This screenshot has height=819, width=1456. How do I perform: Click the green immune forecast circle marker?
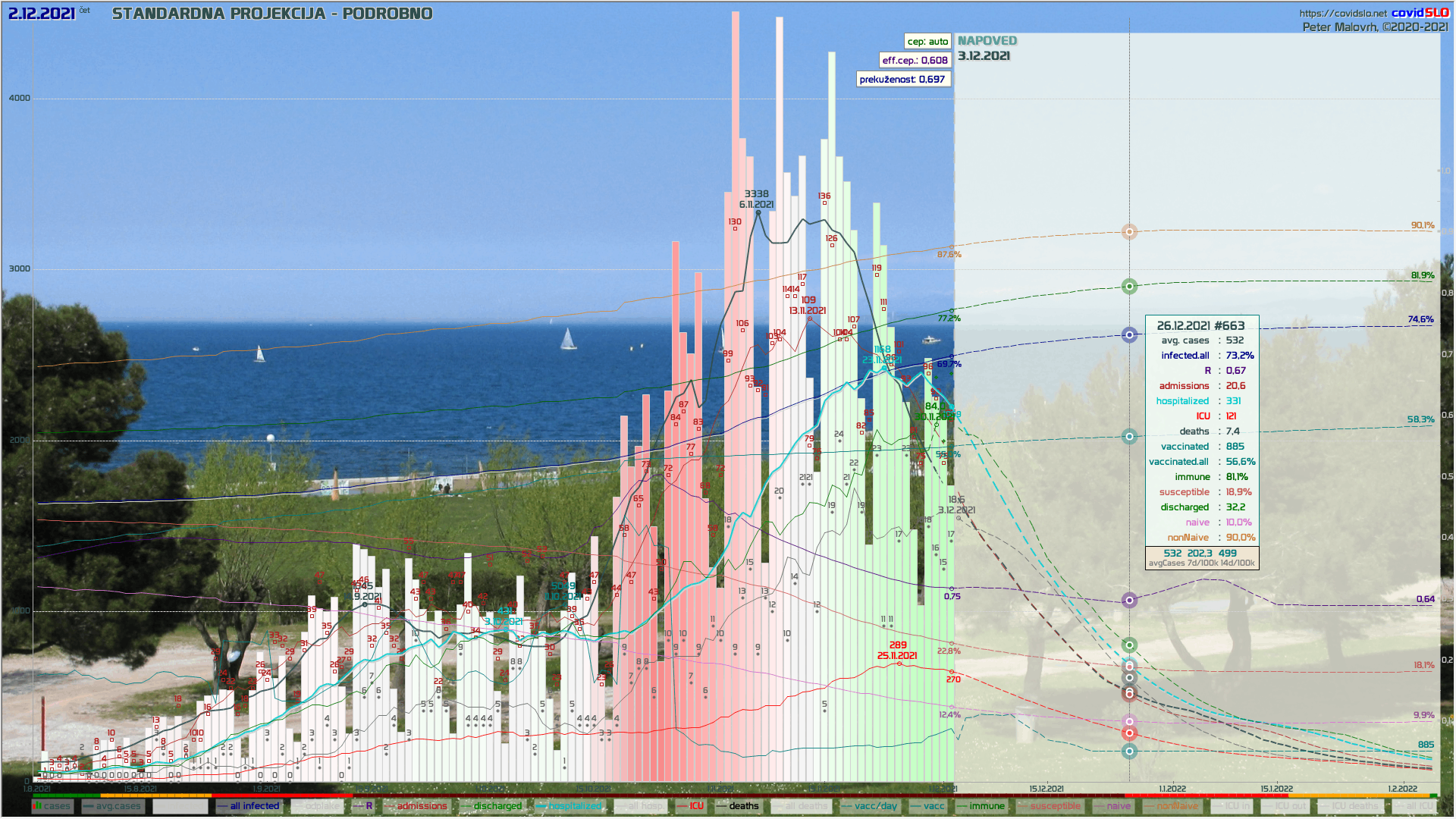pos(1129,287)
